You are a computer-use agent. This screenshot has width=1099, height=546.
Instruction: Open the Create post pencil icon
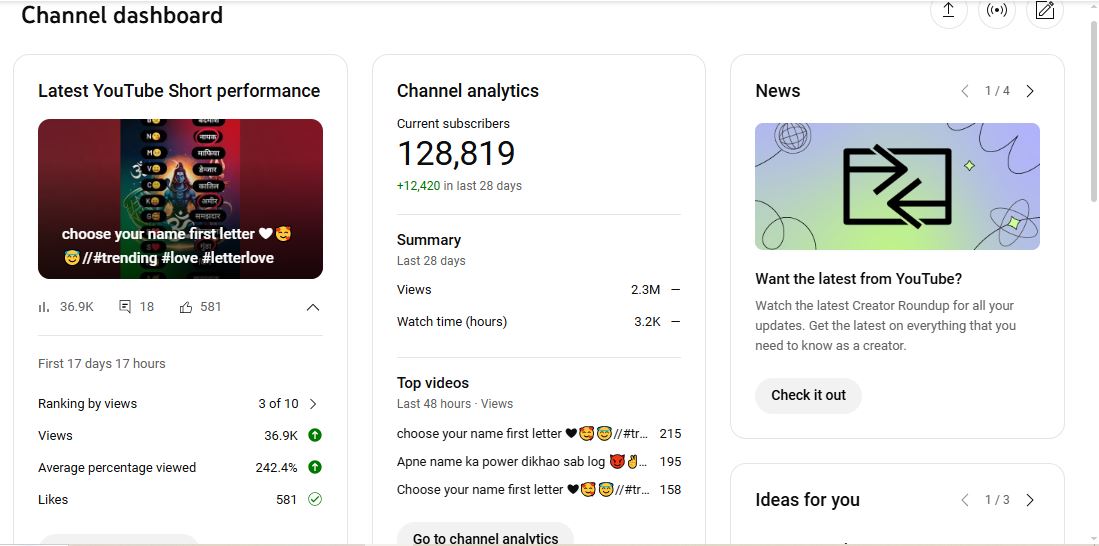pyautogui.click(x=1045, y=11)
